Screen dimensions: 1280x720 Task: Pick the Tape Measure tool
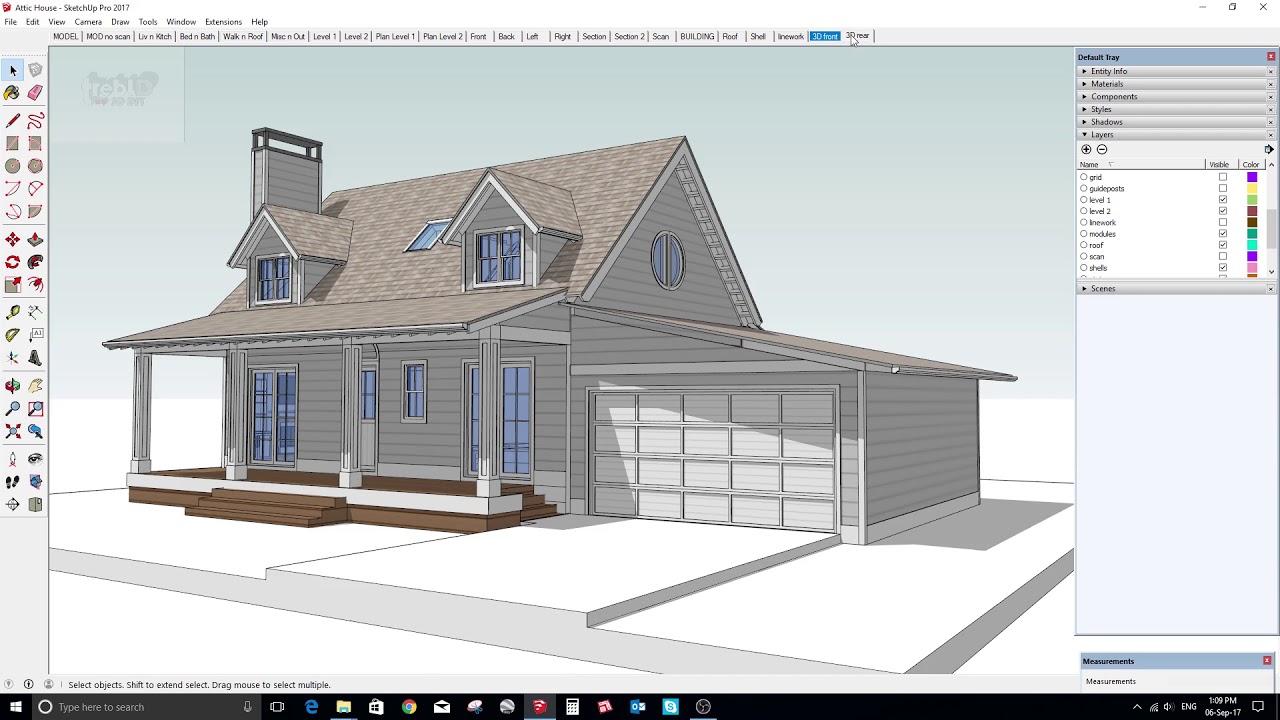(x=13, y=311)
